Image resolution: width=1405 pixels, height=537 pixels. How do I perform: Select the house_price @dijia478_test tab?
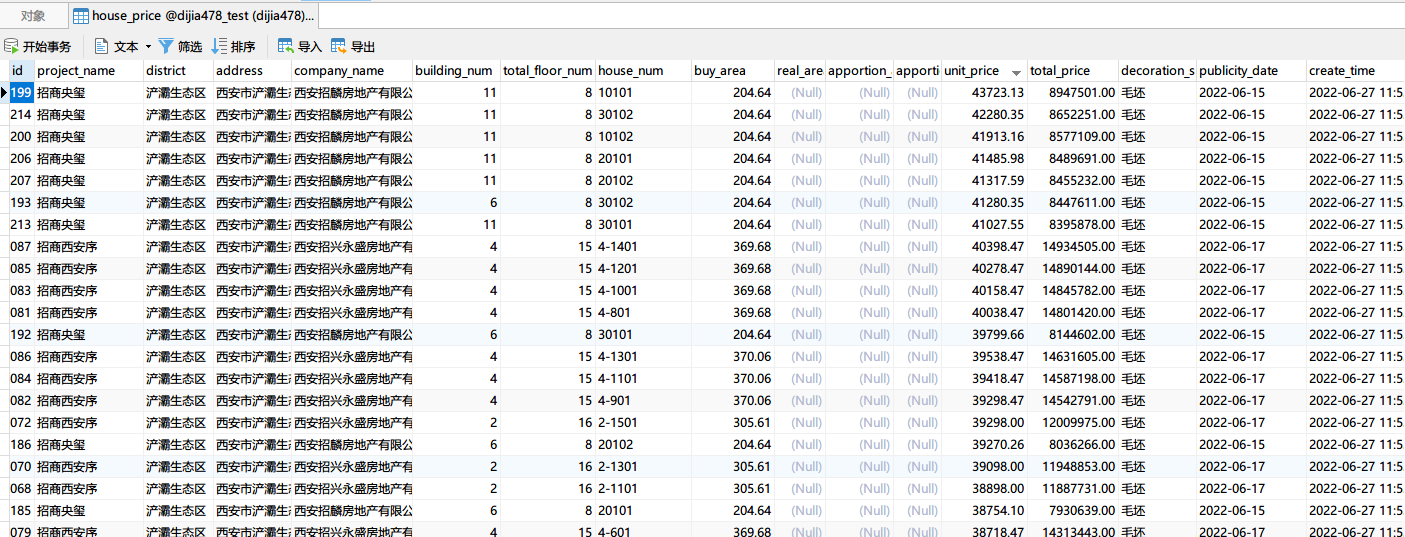click(x=202, y=16)
